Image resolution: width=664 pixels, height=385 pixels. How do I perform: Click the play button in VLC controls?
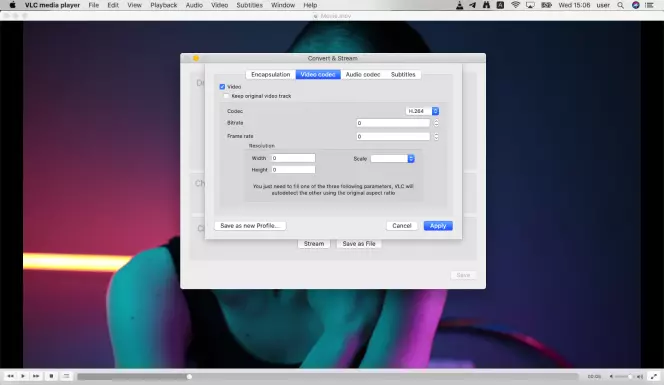[x=23, y=376]
